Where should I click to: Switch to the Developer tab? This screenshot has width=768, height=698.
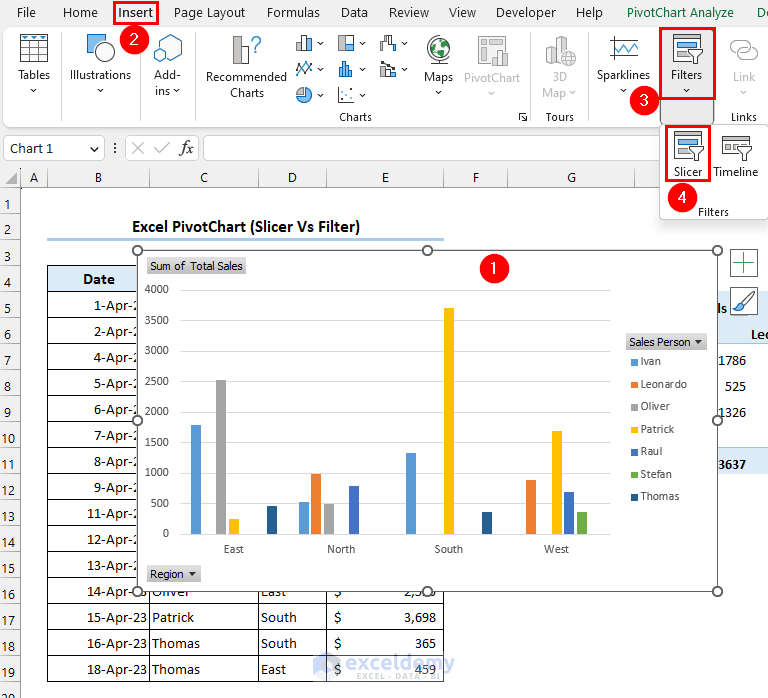[x=526, y=12]
